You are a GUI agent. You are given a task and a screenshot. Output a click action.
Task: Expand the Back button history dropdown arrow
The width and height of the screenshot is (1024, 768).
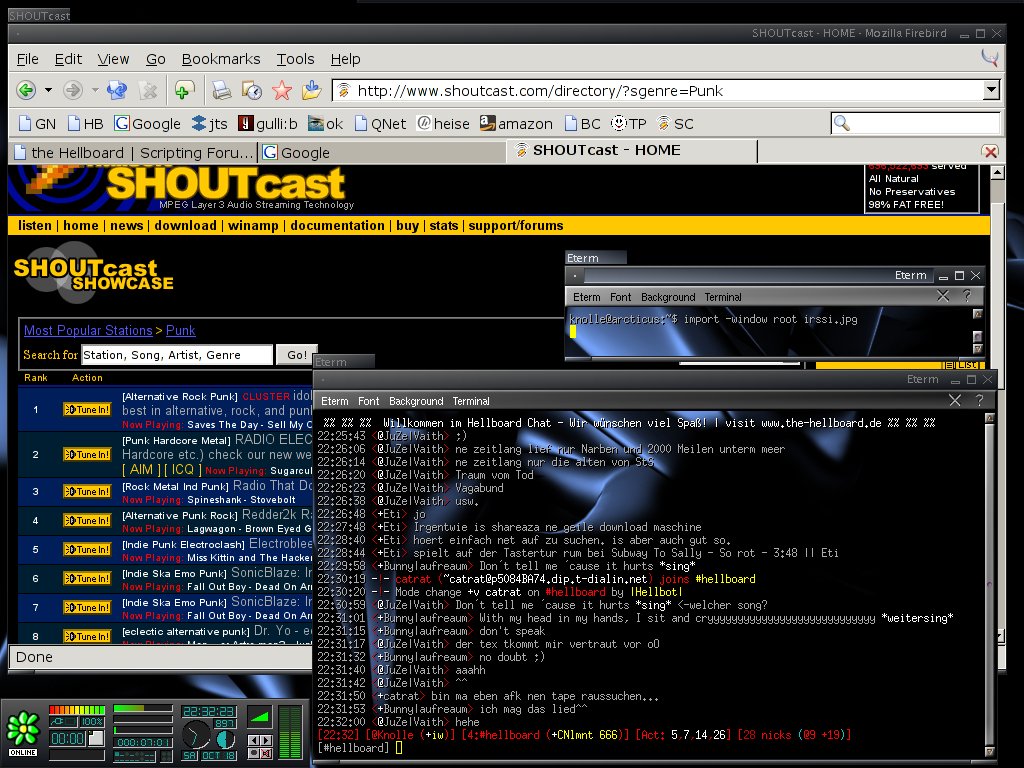[x=48, y=91]
